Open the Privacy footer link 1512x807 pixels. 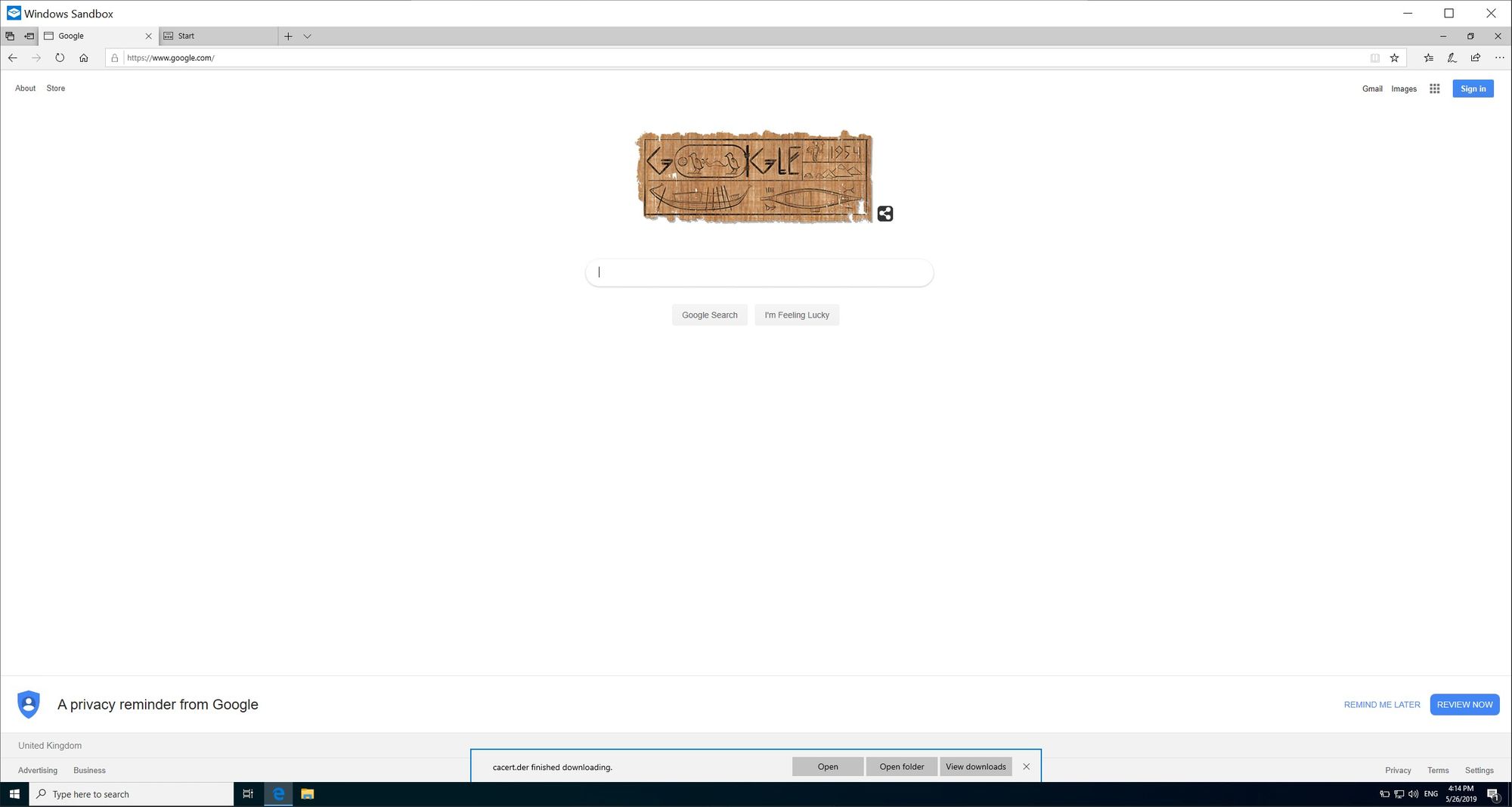point(1398,770)
